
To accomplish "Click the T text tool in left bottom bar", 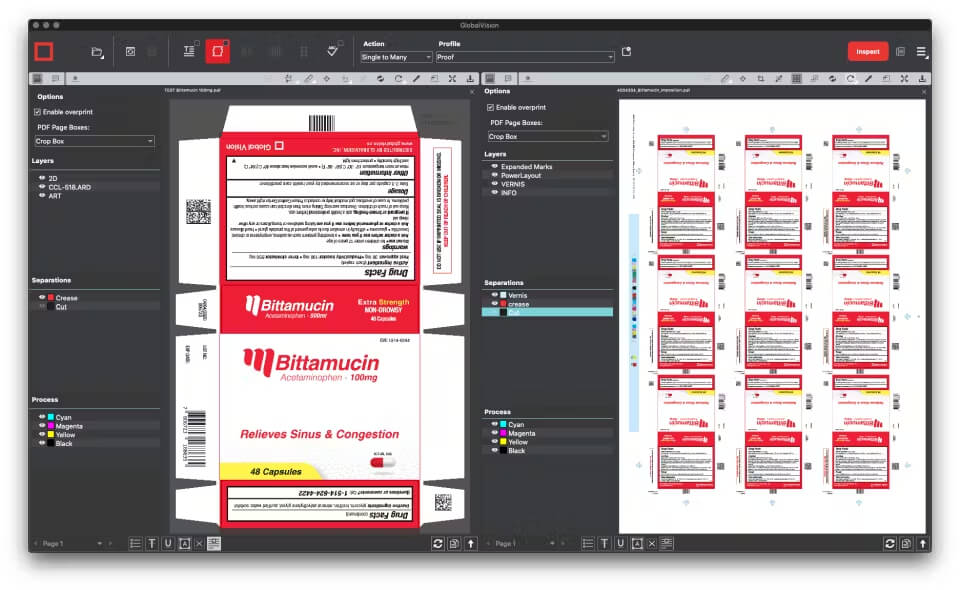I will (x=152, y=543).
